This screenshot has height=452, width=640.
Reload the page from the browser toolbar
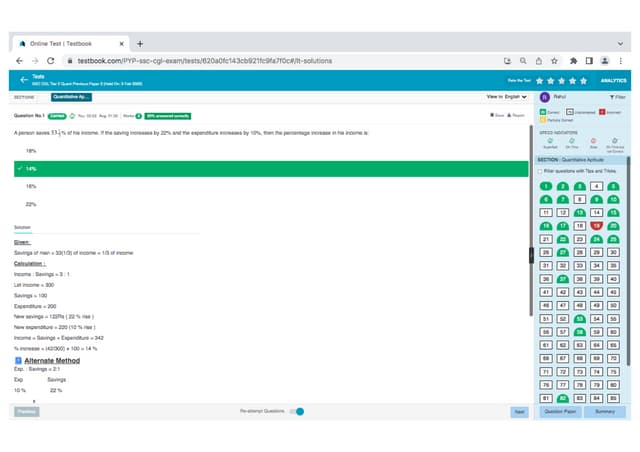point(63,61)
